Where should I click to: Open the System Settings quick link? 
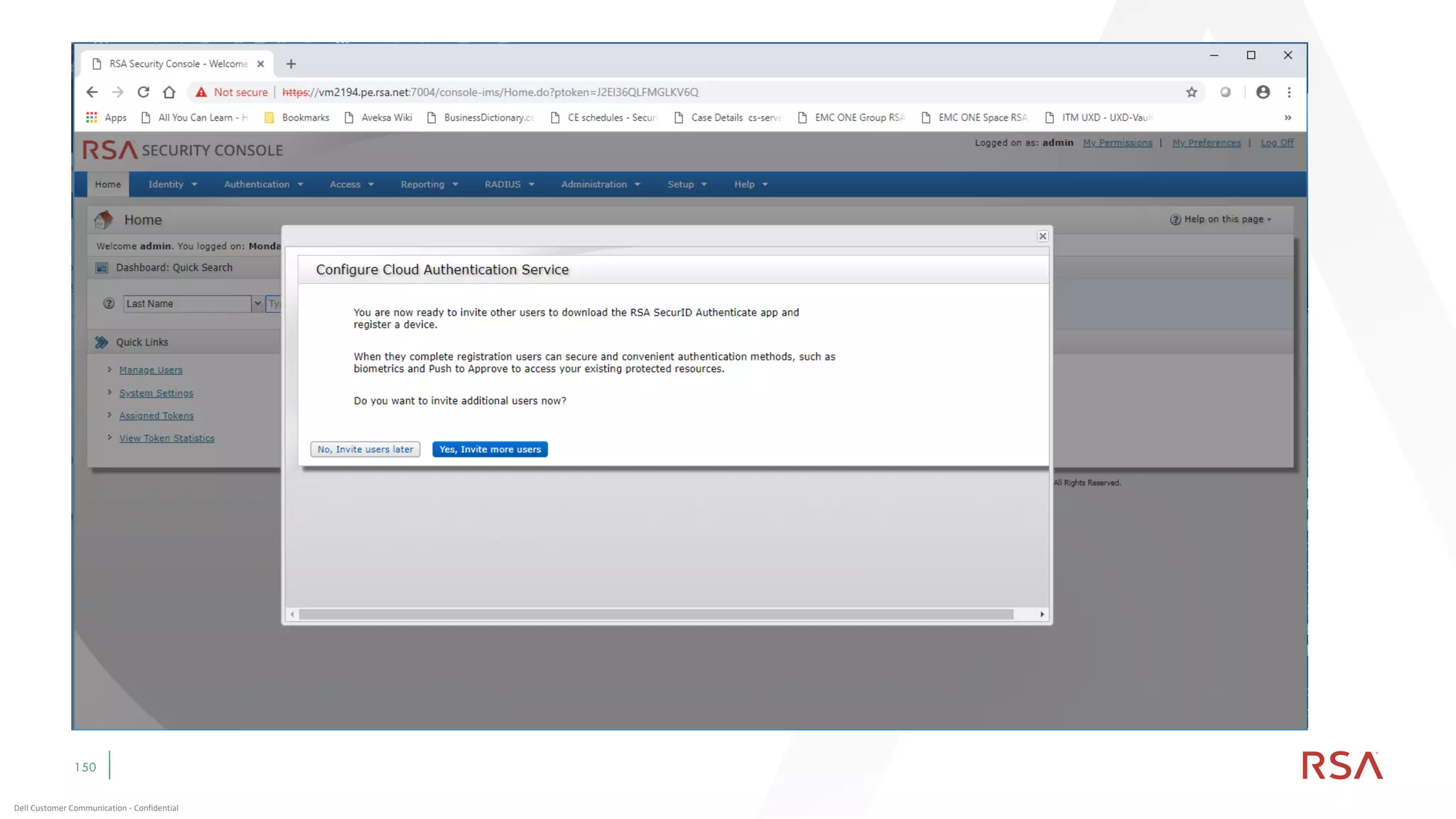point(156,393)
